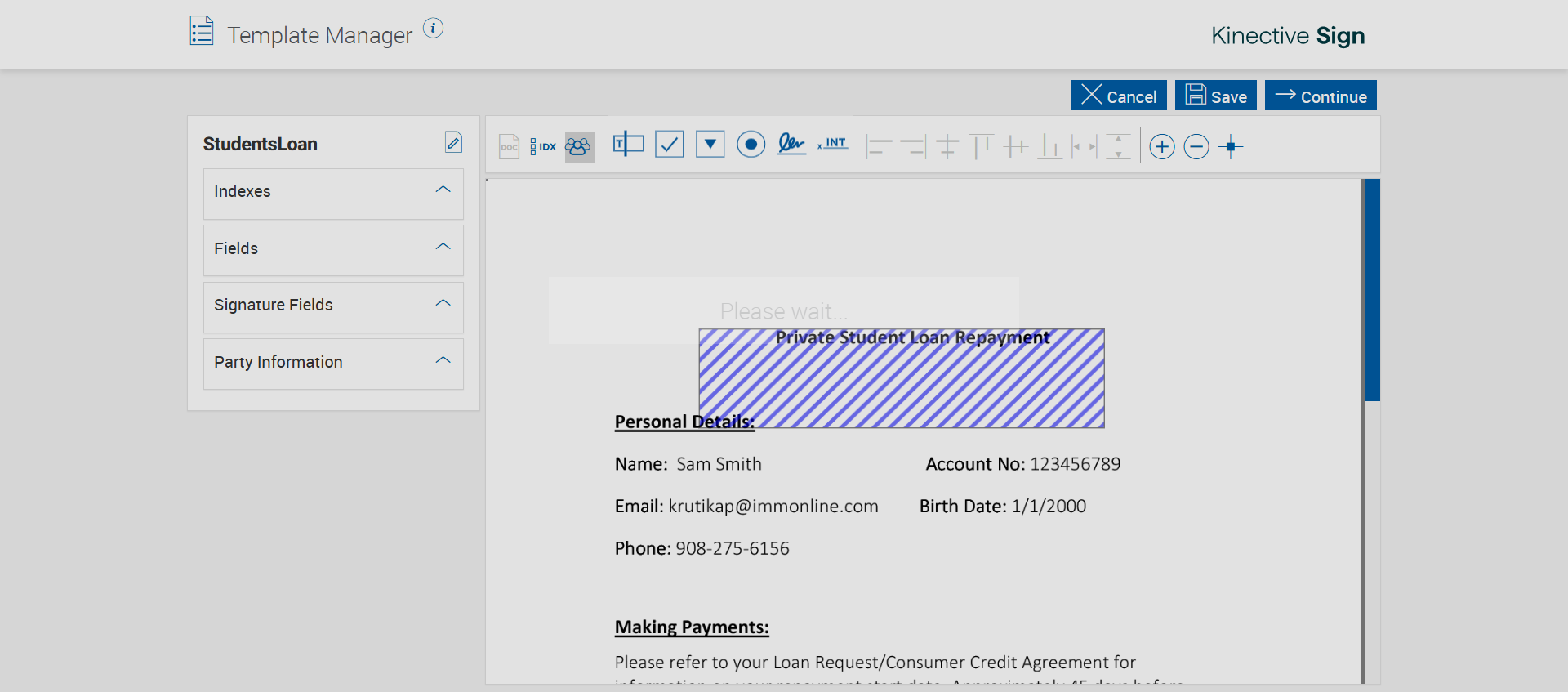Screen dimensions: 1568x692
Task: Choose the signature field tool
Action: pos(791,145)
